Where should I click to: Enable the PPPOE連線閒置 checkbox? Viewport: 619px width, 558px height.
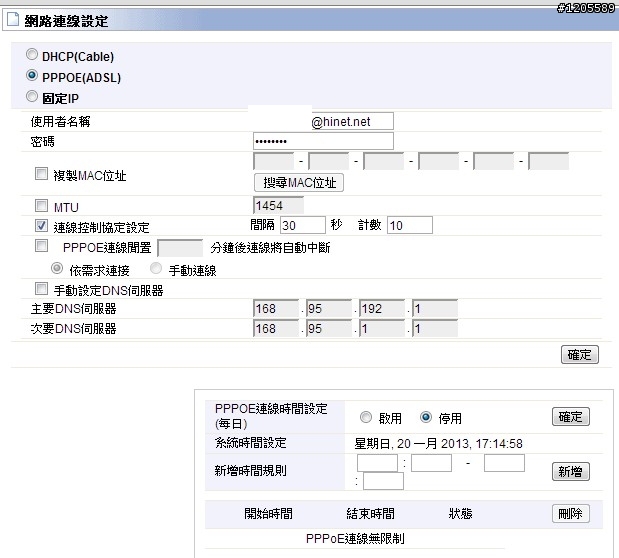click(41, 246)
